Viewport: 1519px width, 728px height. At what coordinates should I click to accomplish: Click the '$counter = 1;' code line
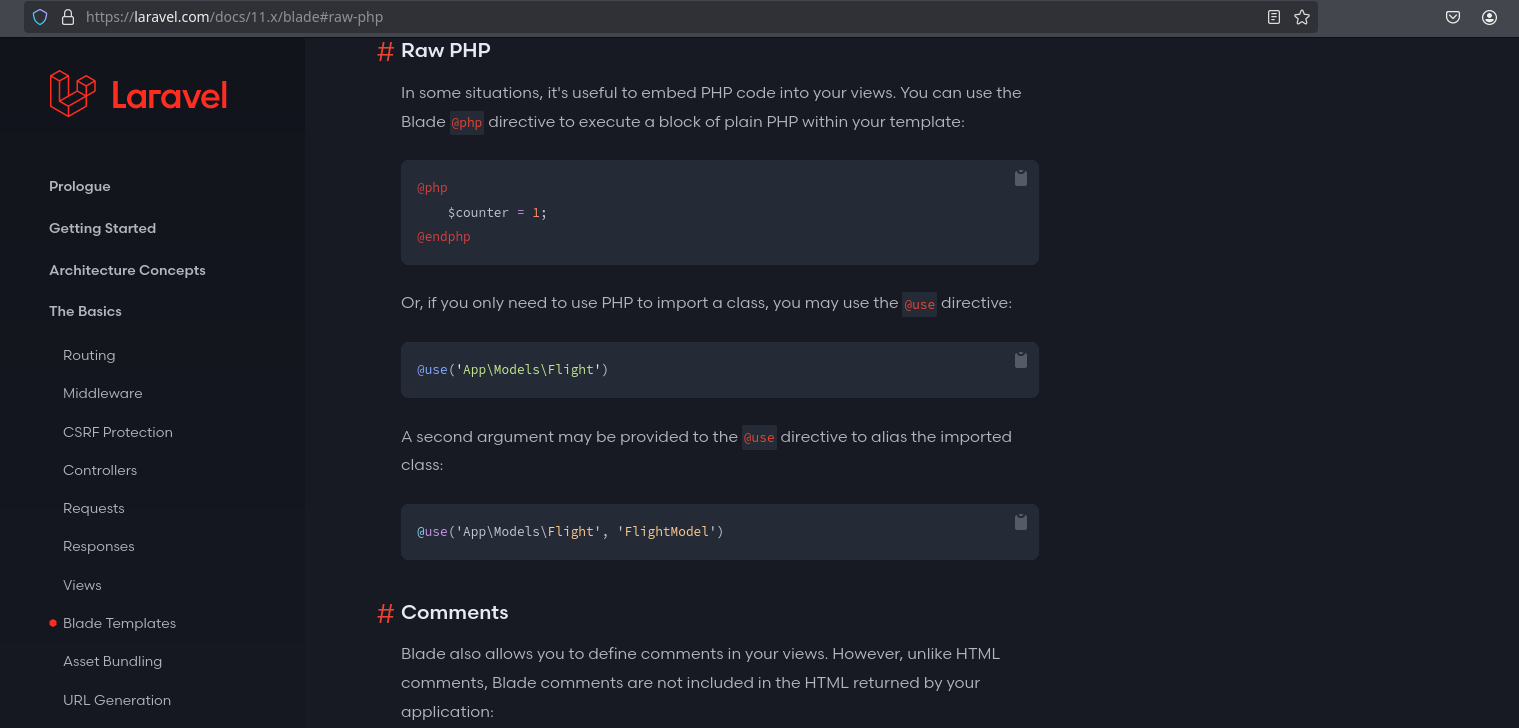tap(498, 213)
